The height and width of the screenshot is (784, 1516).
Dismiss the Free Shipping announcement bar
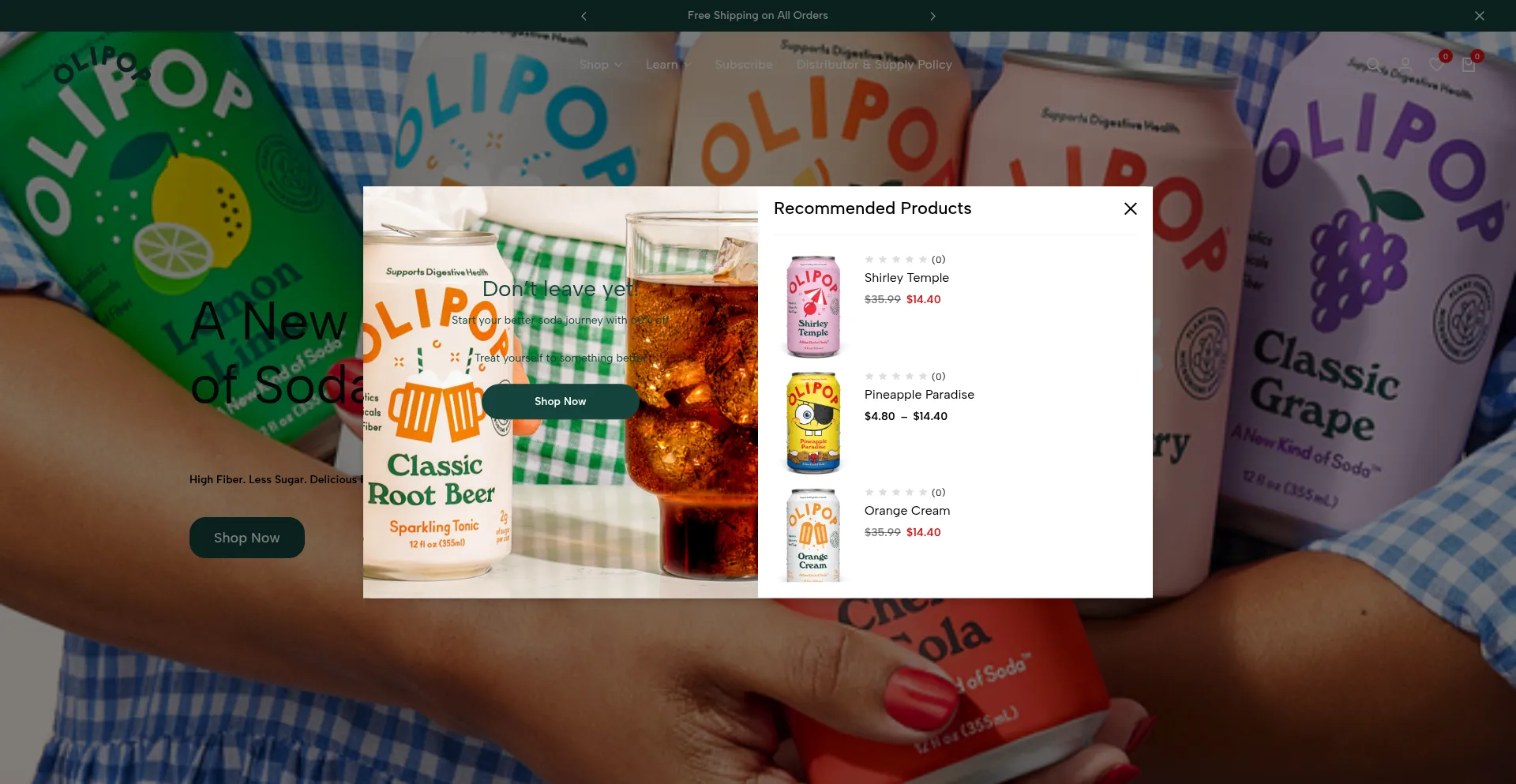click(1480, 16)
